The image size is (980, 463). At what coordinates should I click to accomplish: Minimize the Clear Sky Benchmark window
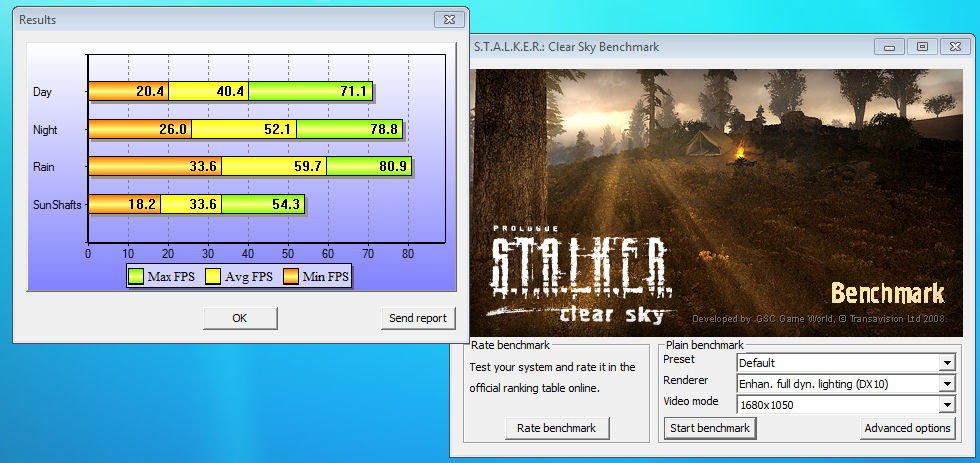(889, 47)
